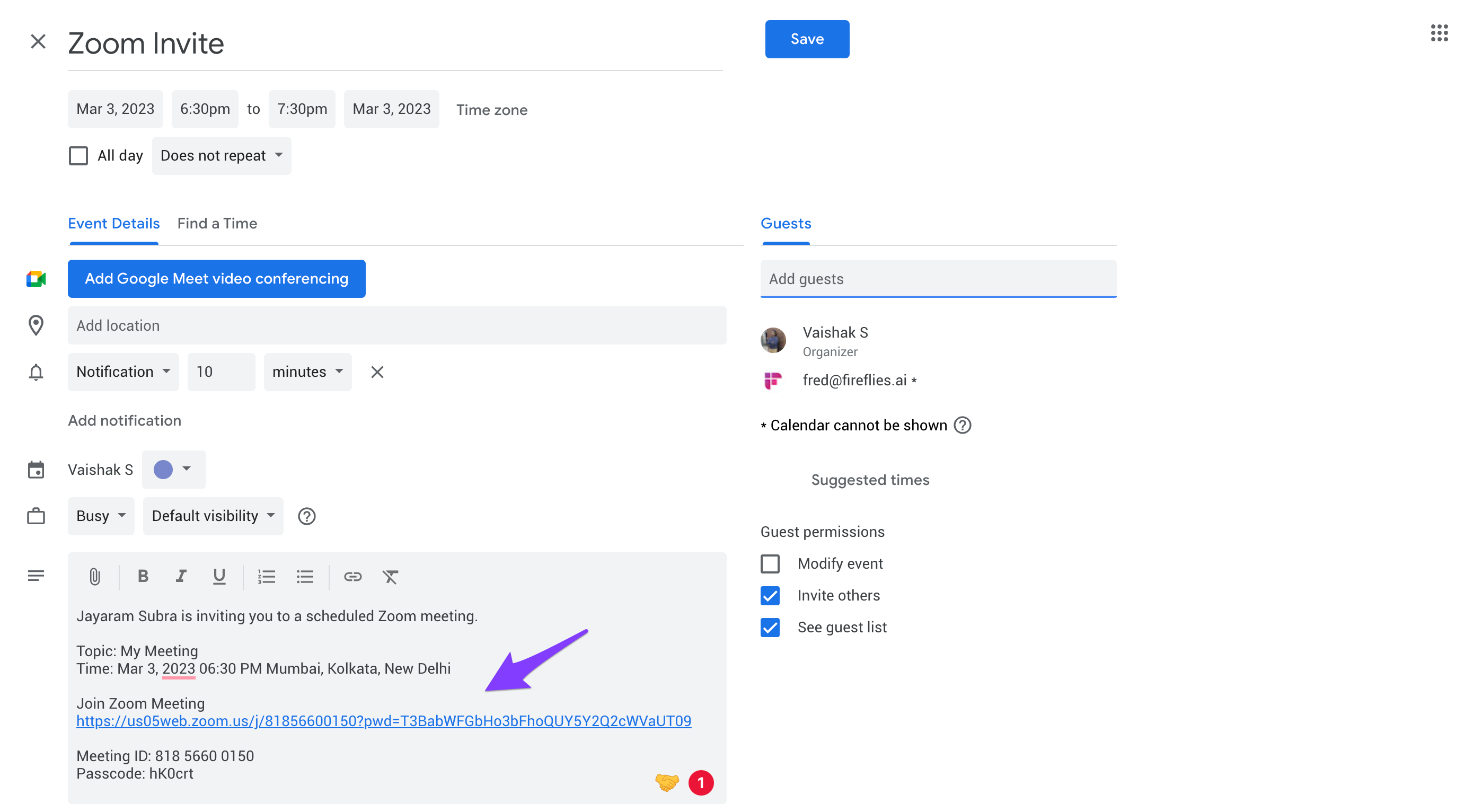Image resolution: width=1482 pixels, height=812 pixels.
Task: Open help for Calendar cannot be shown
Action: [963, 425]
